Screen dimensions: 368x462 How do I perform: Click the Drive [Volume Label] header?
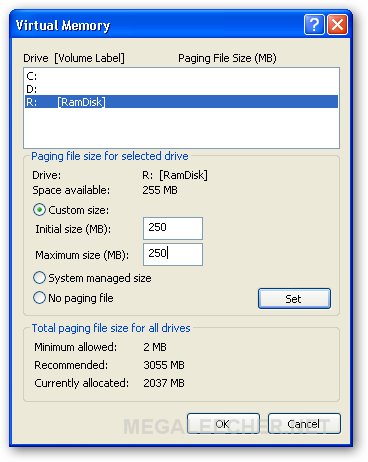point(74,58)
